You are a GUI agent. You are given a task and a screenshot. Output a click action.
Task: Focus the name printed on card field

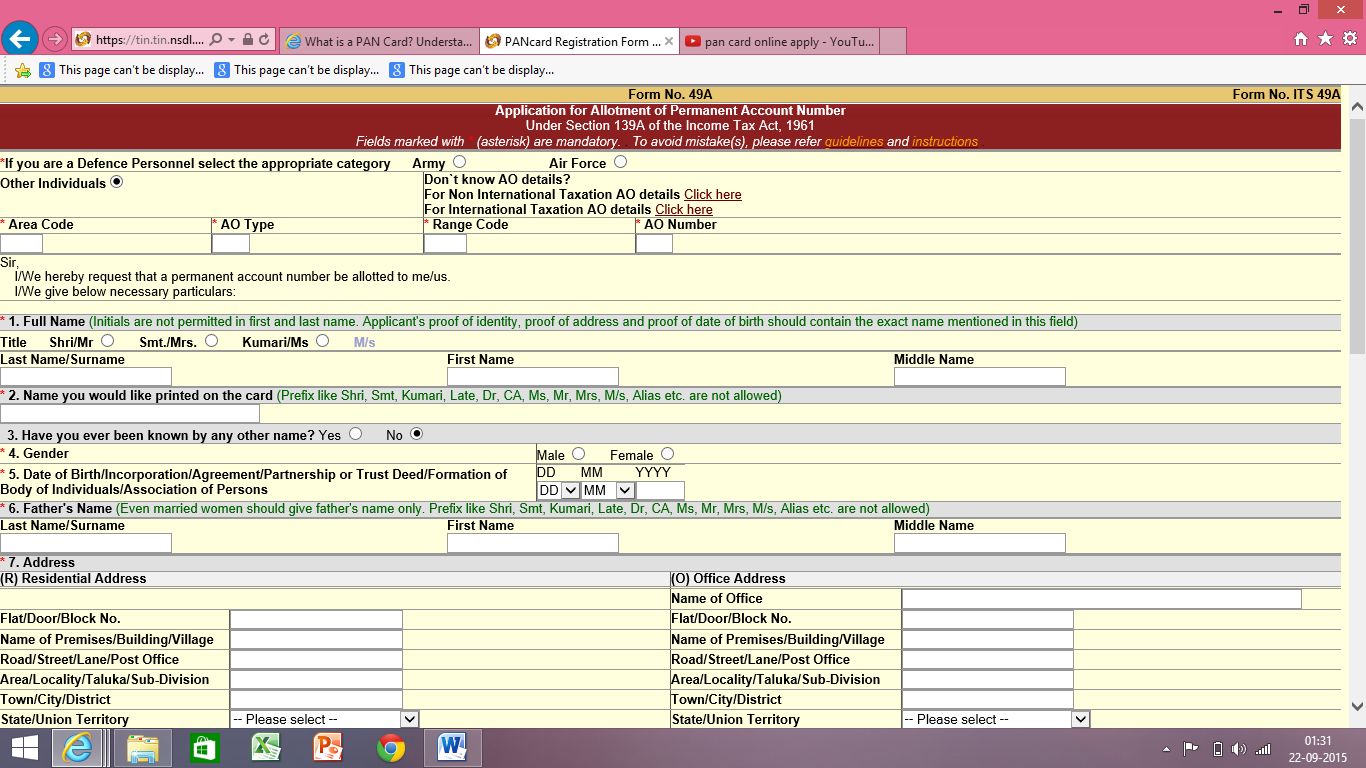[x=130, y=413]
